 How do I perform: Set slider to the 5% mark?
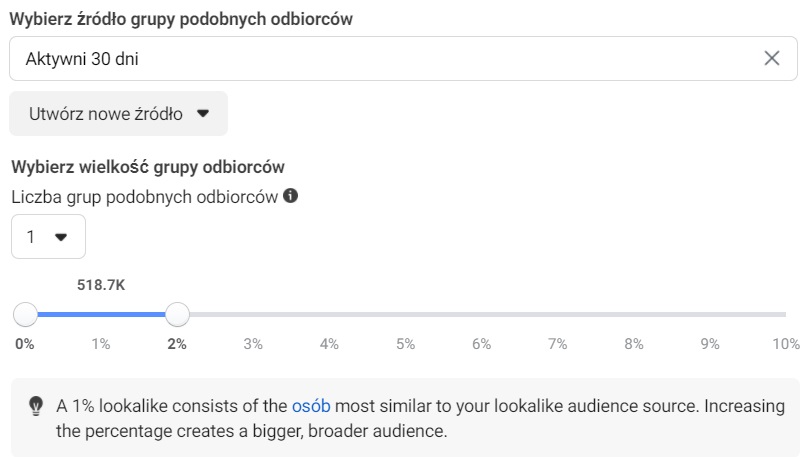pos(406,344)
